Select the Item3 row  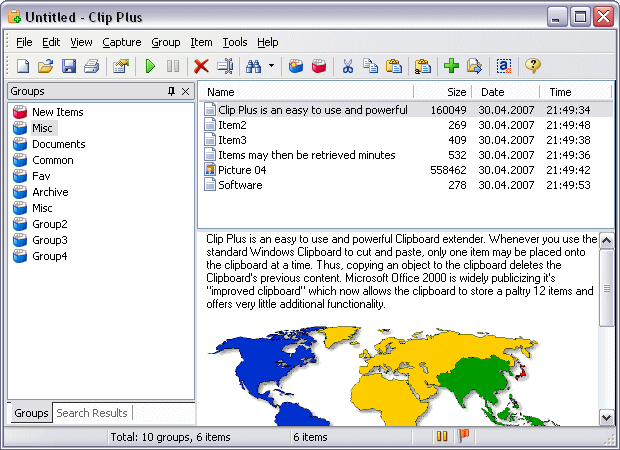406,140
